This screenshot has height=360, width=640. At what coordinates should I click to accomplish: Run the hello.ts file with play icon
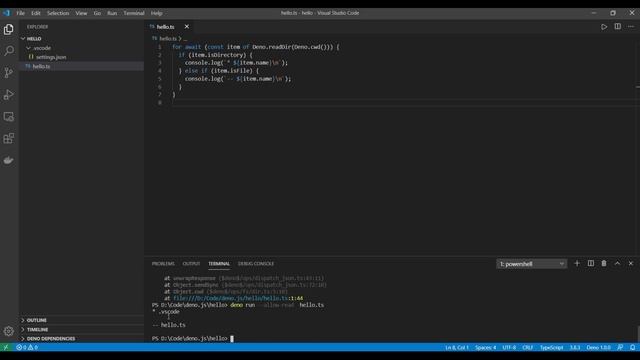click(604, 27)
